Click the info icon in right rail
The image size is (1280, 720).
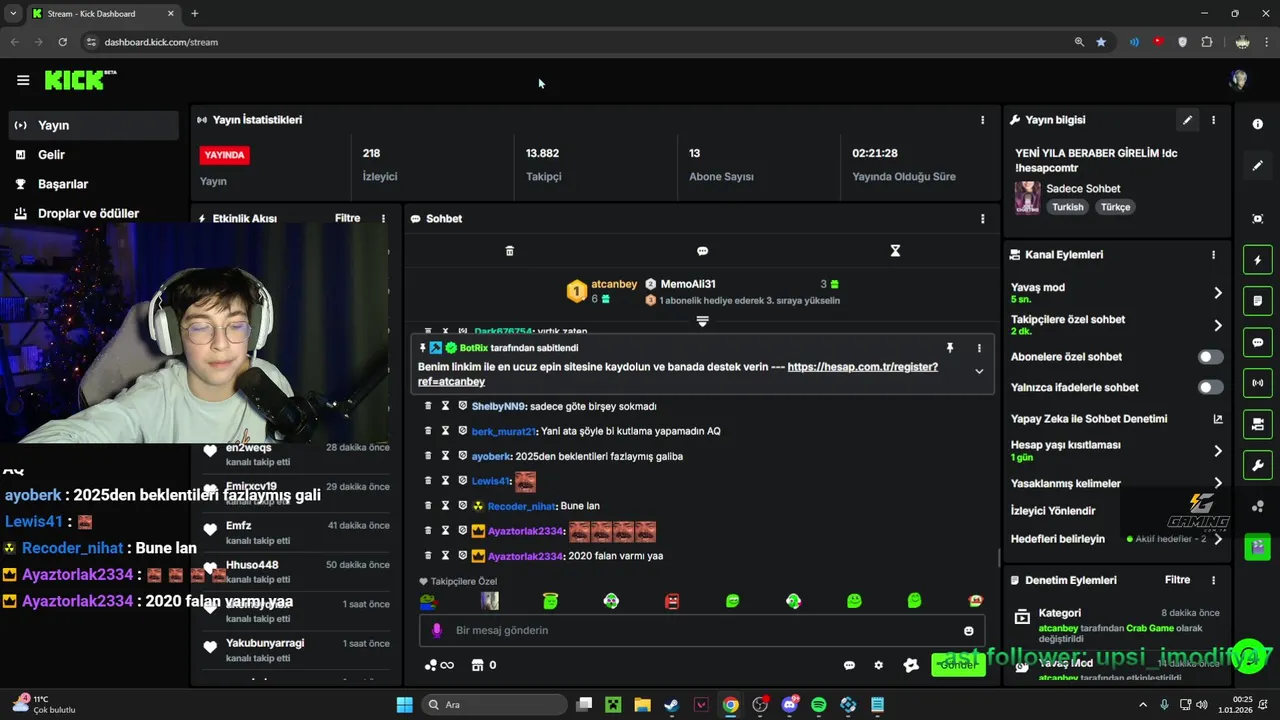point(1258,124)
